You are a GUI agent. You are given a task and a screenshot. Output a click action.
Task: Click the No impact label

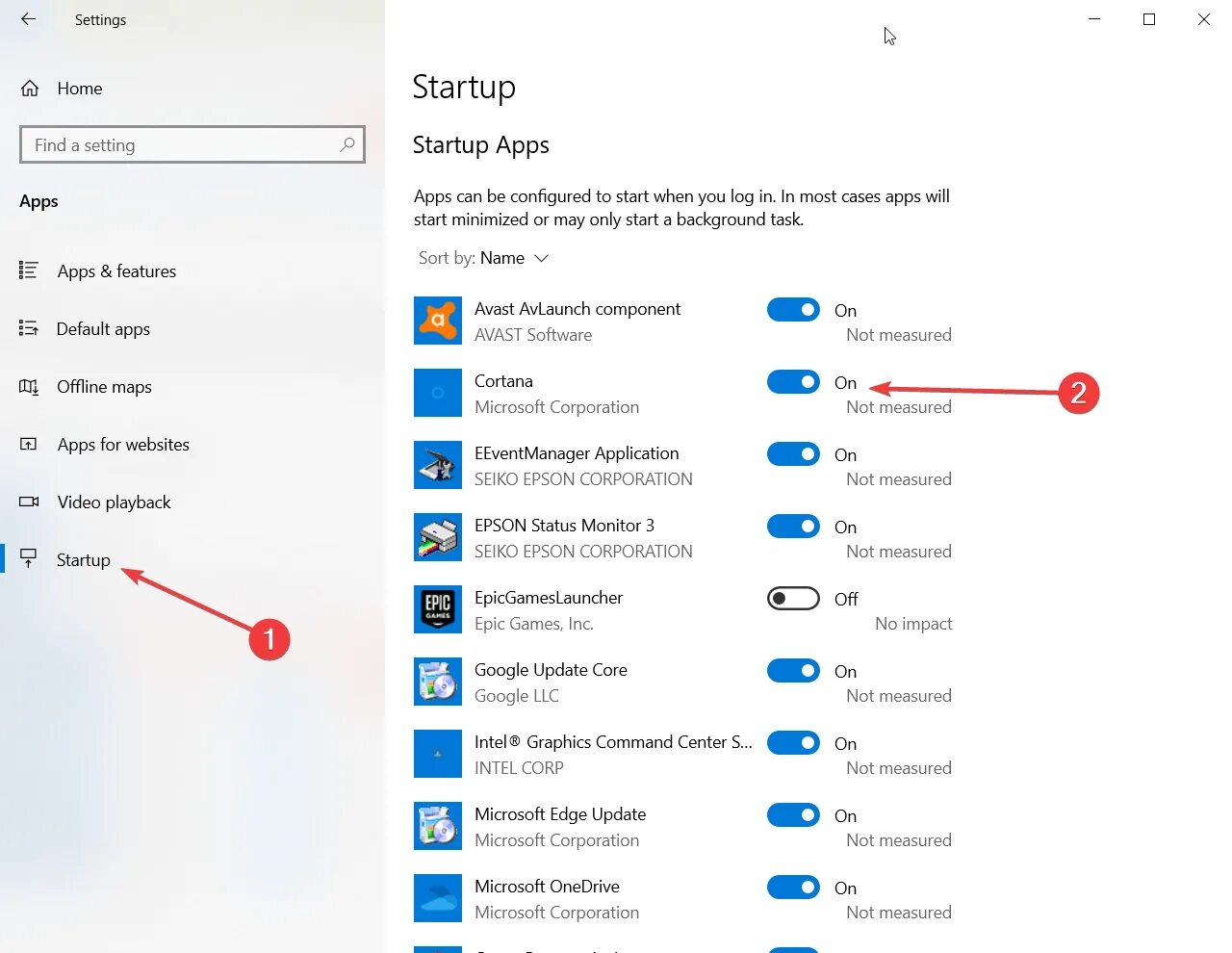pyautogui.click(x=913, y=624)
